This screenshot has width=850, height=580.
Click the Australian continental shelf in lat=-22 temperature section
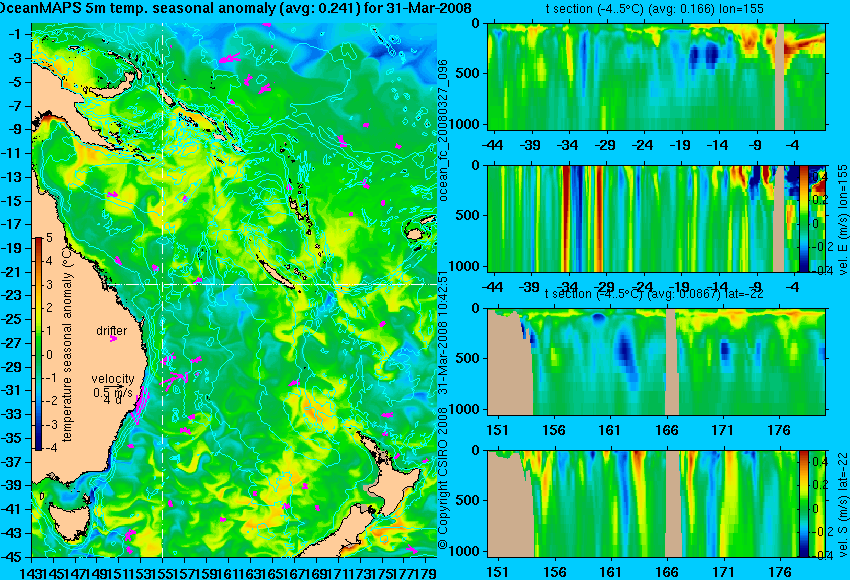point(510,362)
